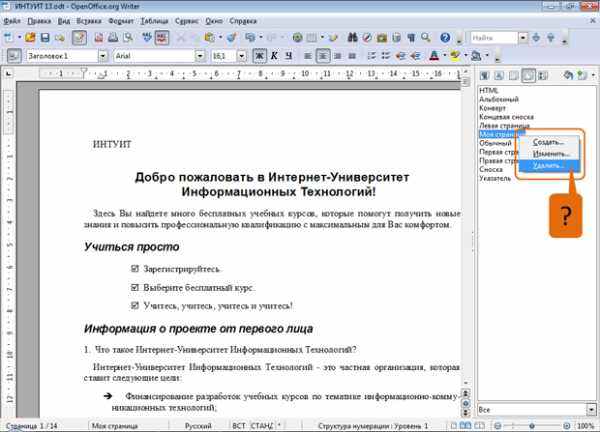Image resolution: width=600 pixels, height=432 pixels.
Task: Open the Gallery icon
Action: [382, 37]
